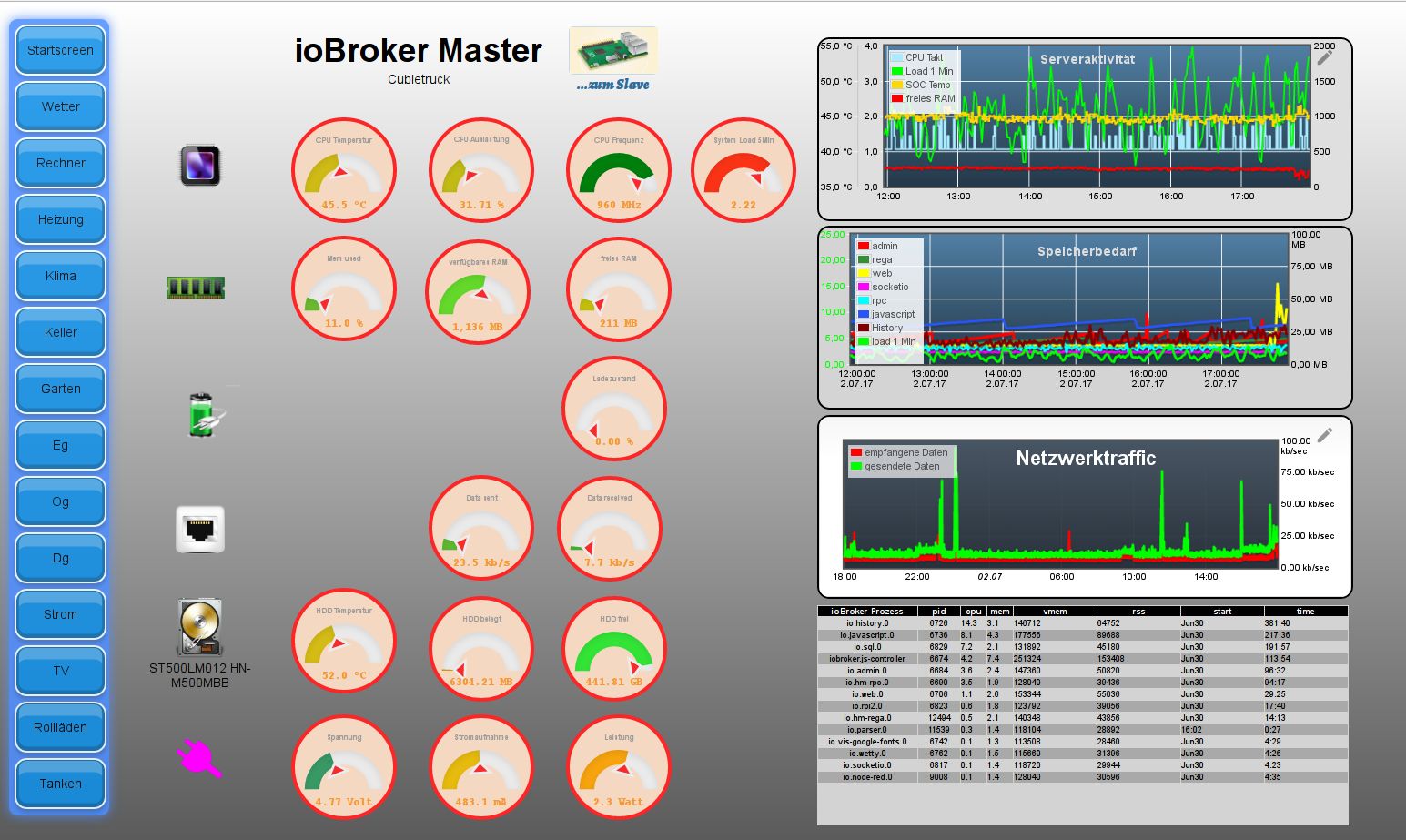Click the History legend entry in Speicherbedarf
This screenshot has height=840, width=1406.
point(881,328)
